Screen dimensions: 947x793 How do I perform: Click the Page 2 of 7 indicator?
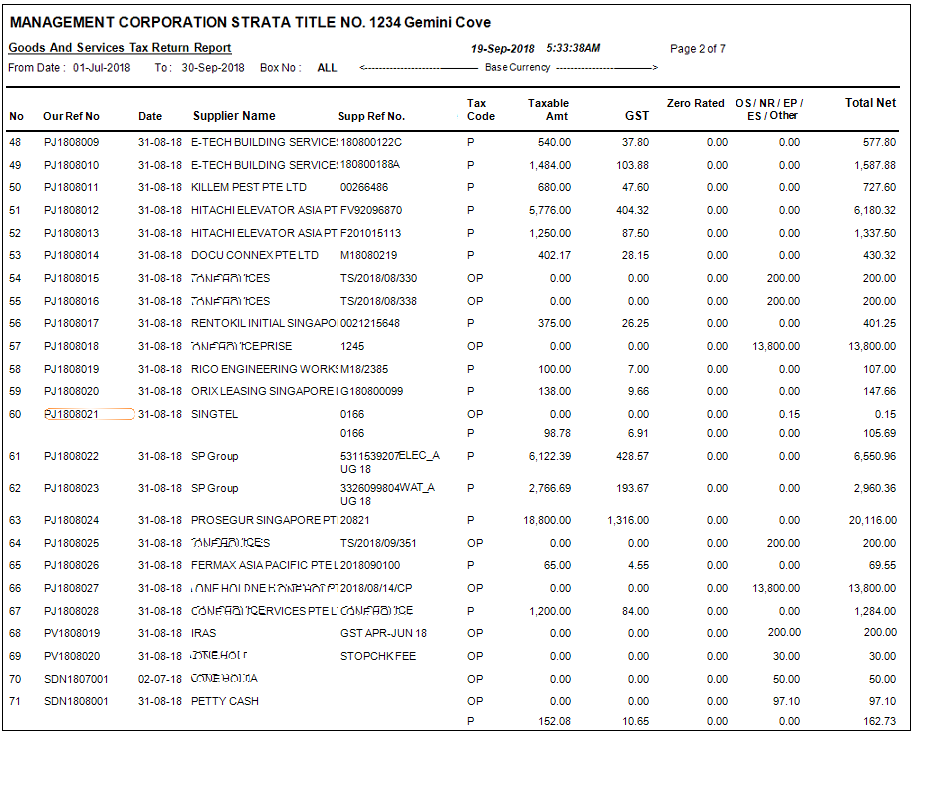click(698, 49)
